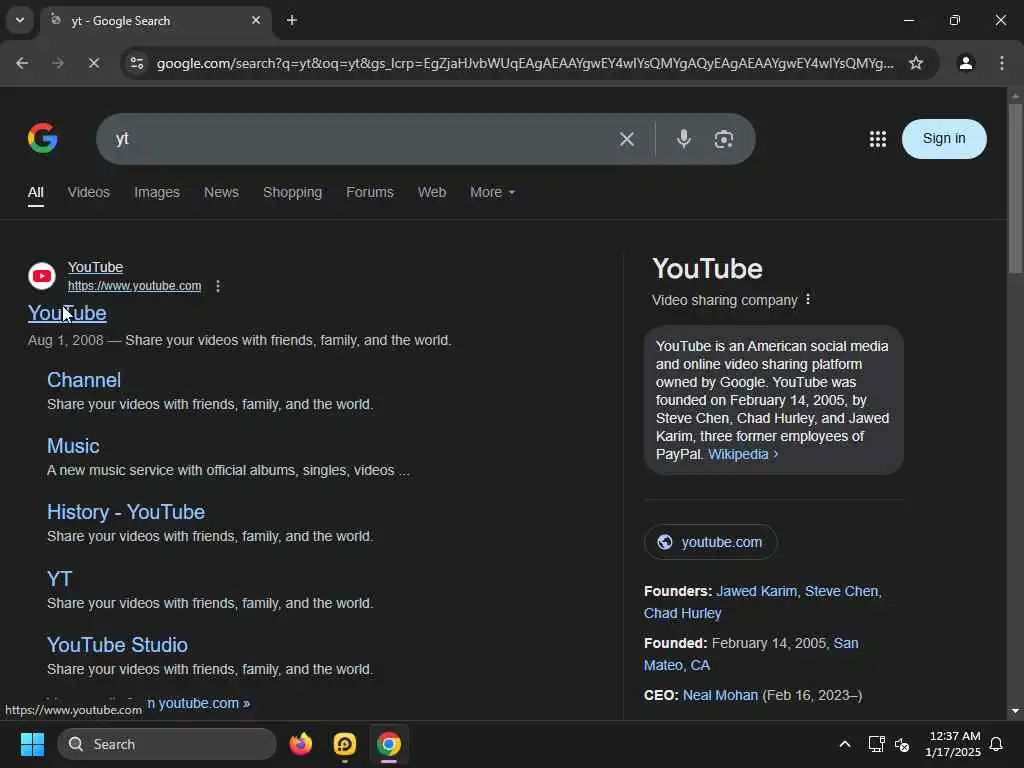Image resolution: width=1024 pixels, height=768 pixels.
Task: Switch to Shopping results tab
Action: coord(293,193)
